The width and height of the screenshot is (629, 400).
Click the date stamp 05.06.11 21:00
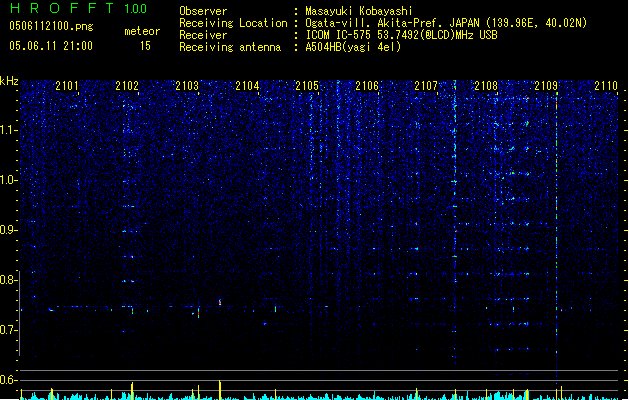click(51, 46)
